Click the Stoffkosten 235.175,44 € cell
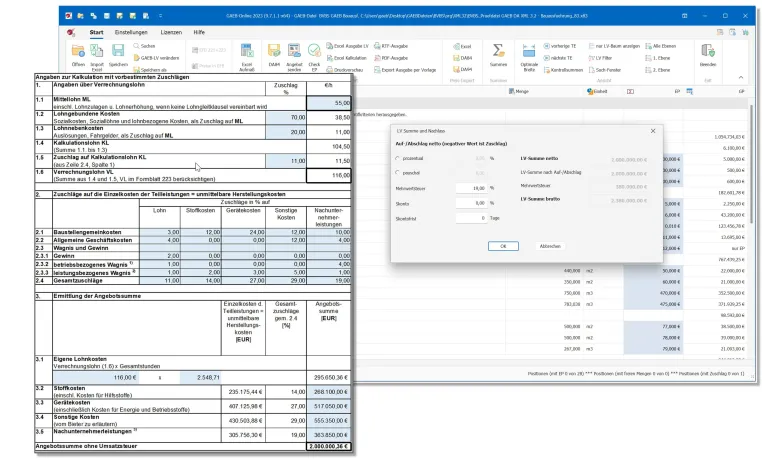Viewport: 762px width, 459px height. click(x=243, y=391)
